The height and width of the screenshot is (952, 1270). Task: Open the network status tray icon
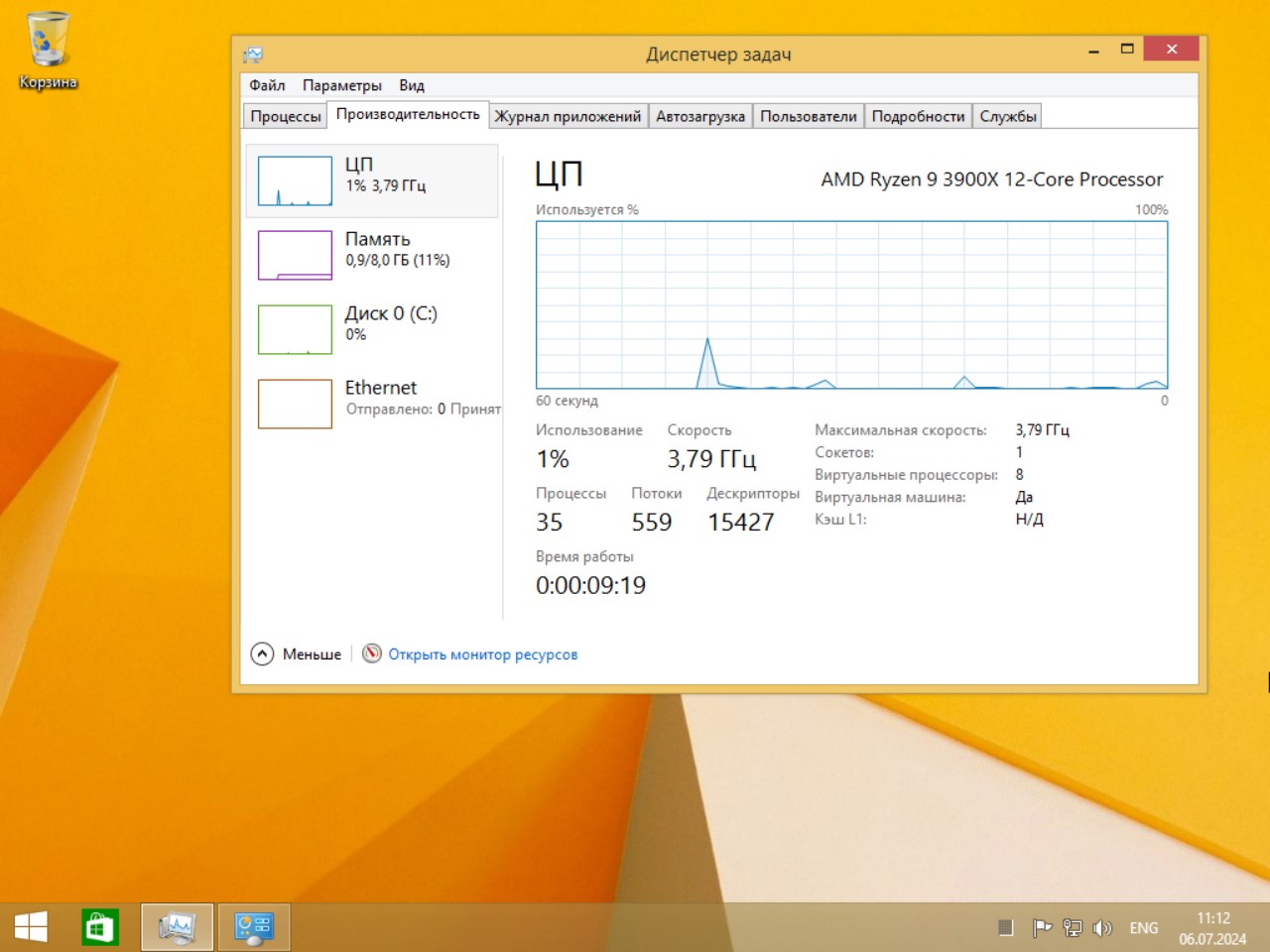[1073, 927]
